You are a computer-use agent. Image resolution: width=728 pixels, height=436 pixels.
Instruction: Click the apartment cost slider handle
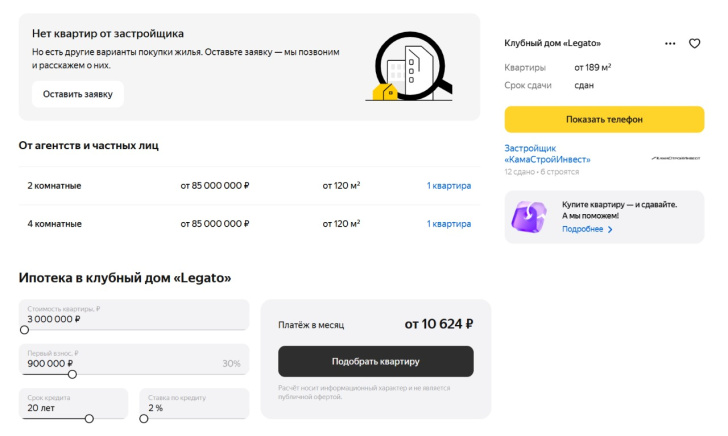(x=25, y=329)
